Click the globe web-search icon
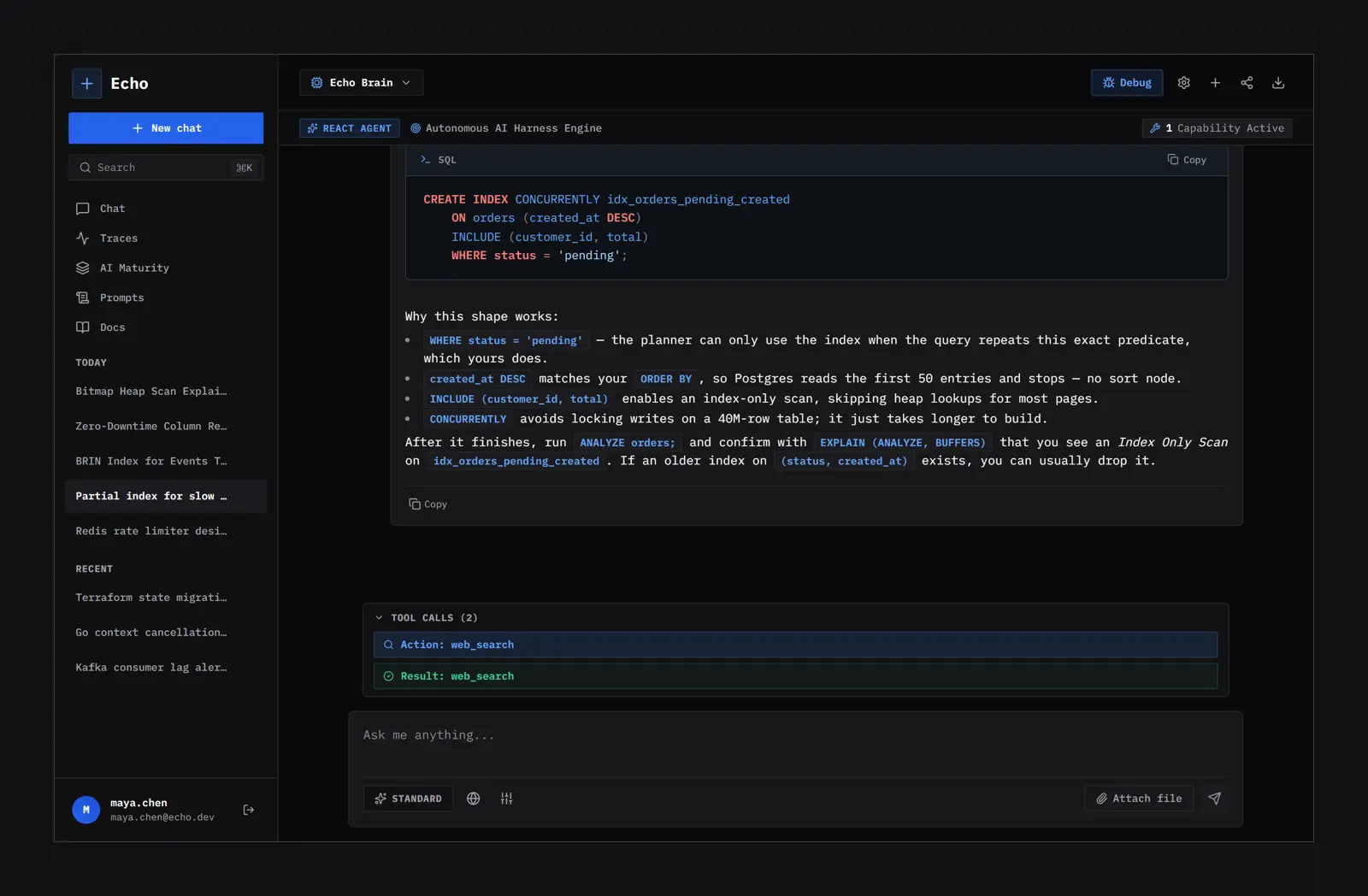The width and height of the screenshot is (1368, 896). pos(473,799)
